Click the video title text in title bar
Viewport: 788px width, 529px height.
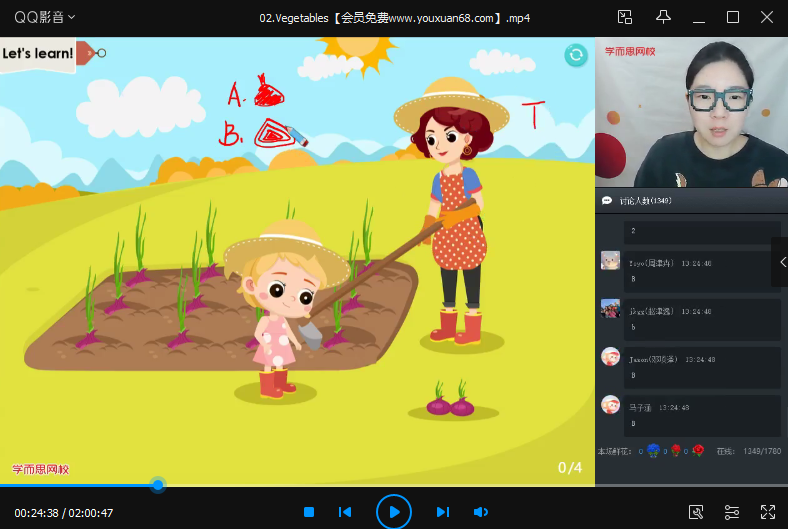[396, 17]
